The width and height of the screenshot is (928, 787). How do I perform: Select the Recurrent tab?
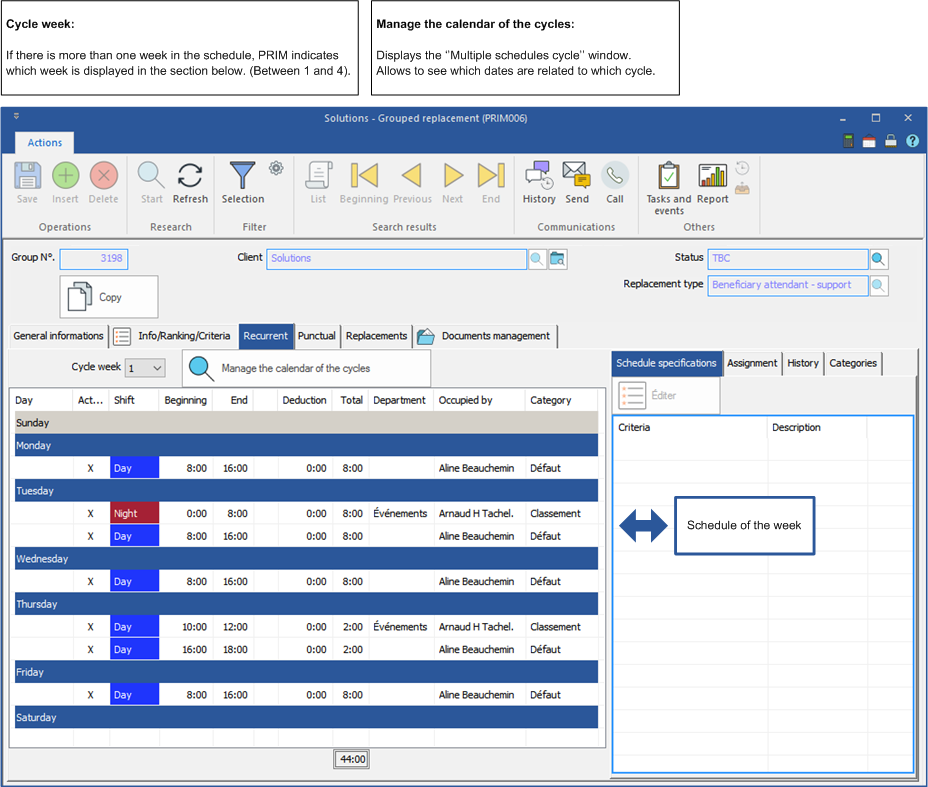click(x=266, y=336)
